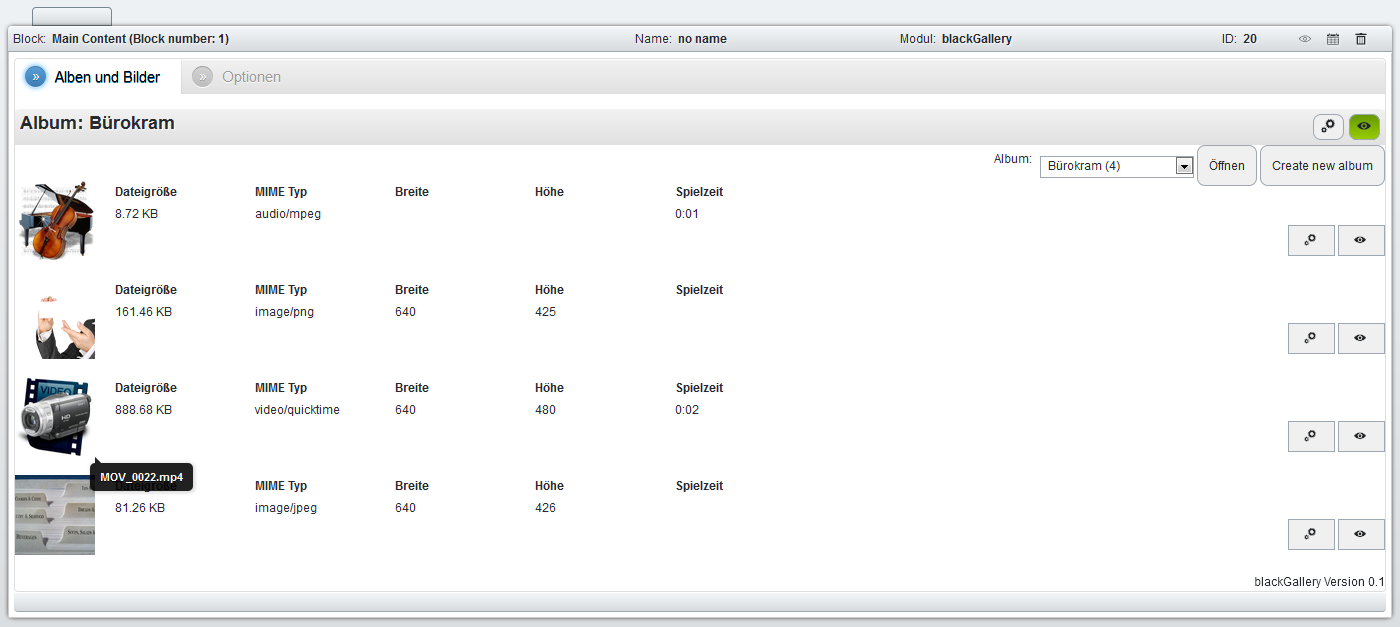Toggle visibility of image/jpeg item
Viewport: 1400px width, 627px height.
point(1361,534)
